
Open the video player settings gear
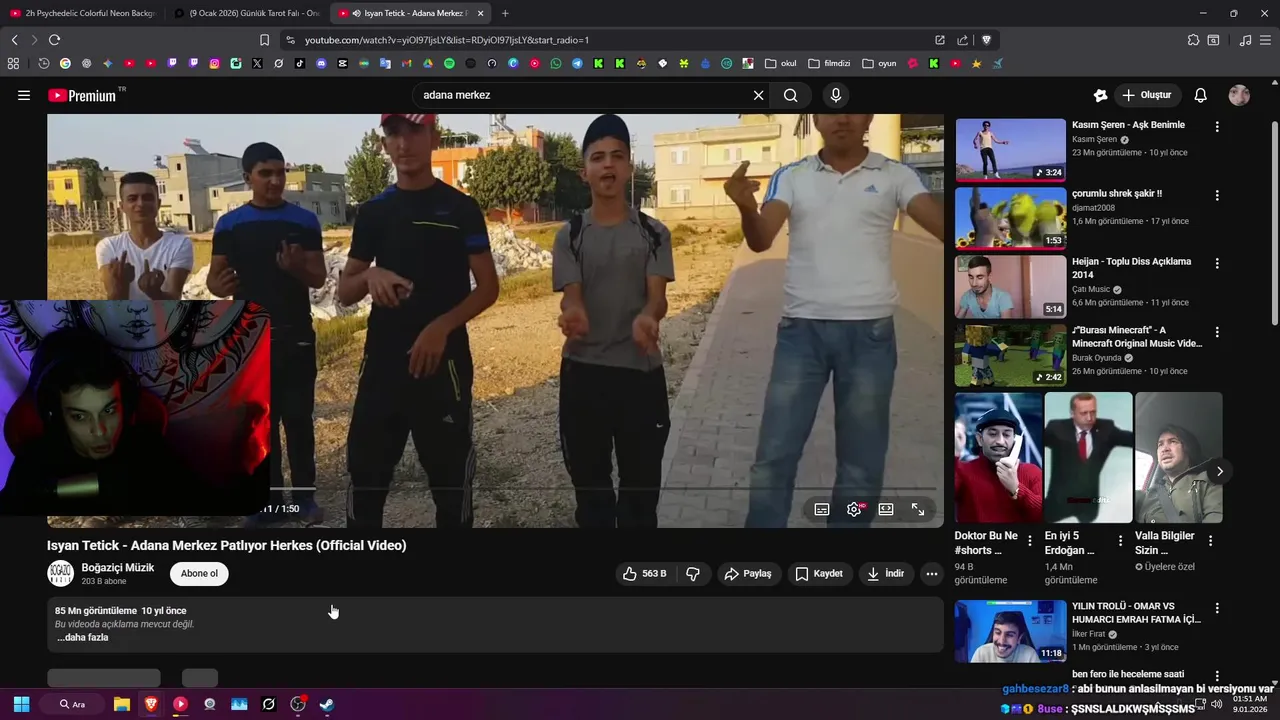(854, 509)
